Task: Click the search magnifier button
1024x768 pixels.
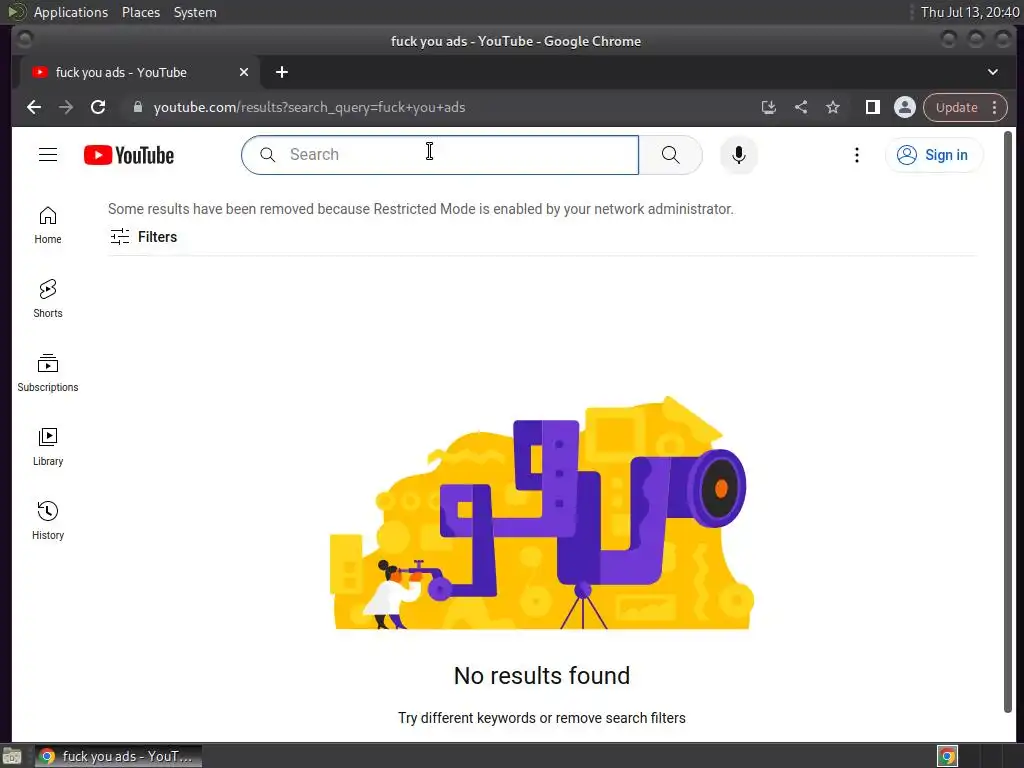Action: coord(670,155)
